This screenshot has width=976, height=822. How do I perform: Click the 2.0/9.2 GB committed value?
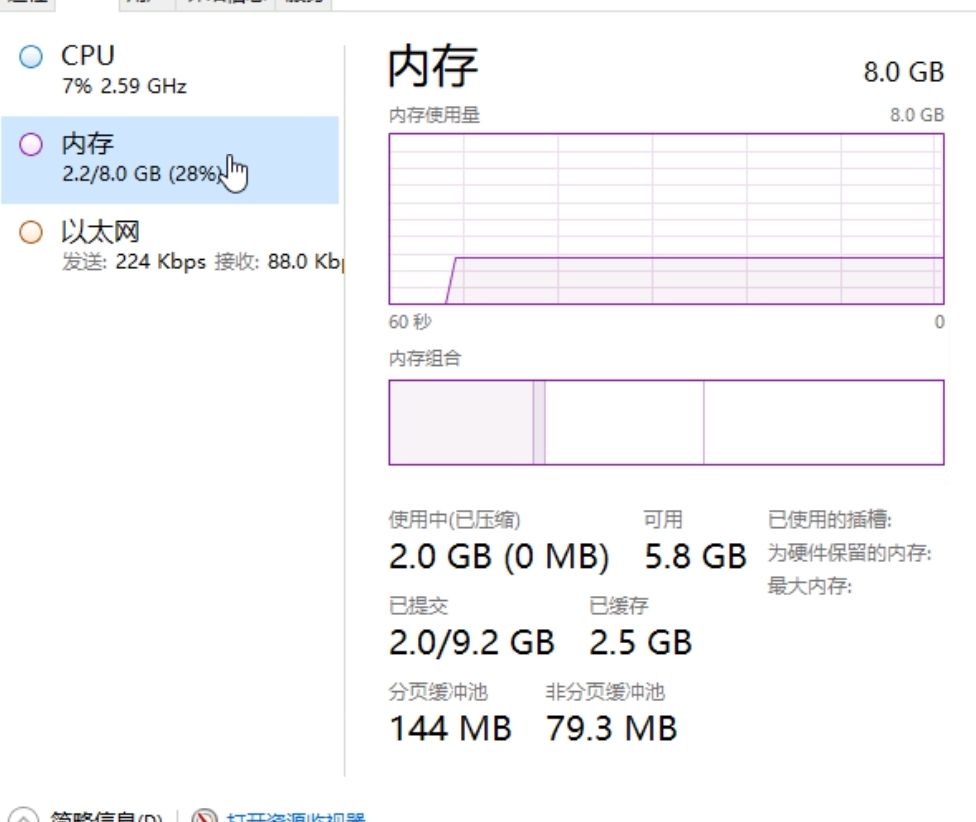(471, 642)
